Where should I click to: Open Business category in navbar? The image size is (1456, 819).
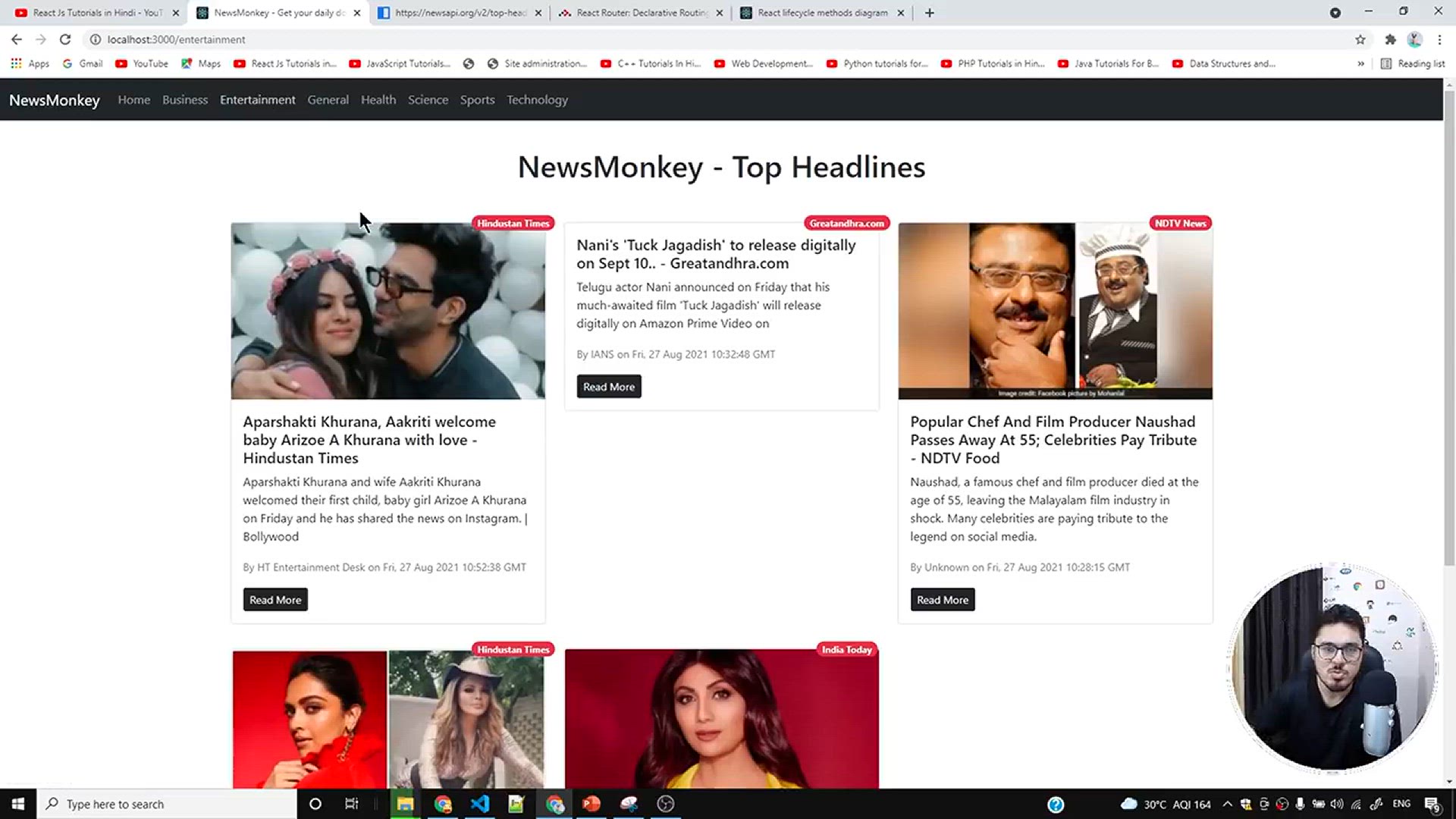(185, 100)
